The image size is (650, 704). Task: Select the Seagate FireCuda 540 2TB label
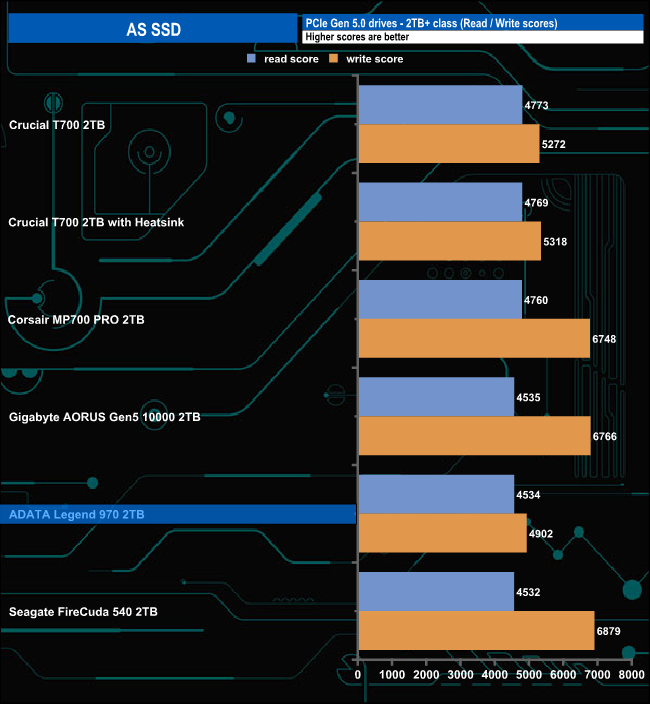(x=83, y=612)
